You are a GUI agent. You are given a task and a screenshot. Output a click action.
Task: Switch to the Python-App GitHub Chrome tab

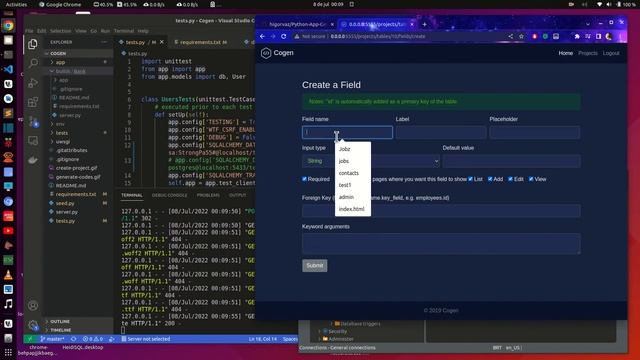tap(298, 24)
